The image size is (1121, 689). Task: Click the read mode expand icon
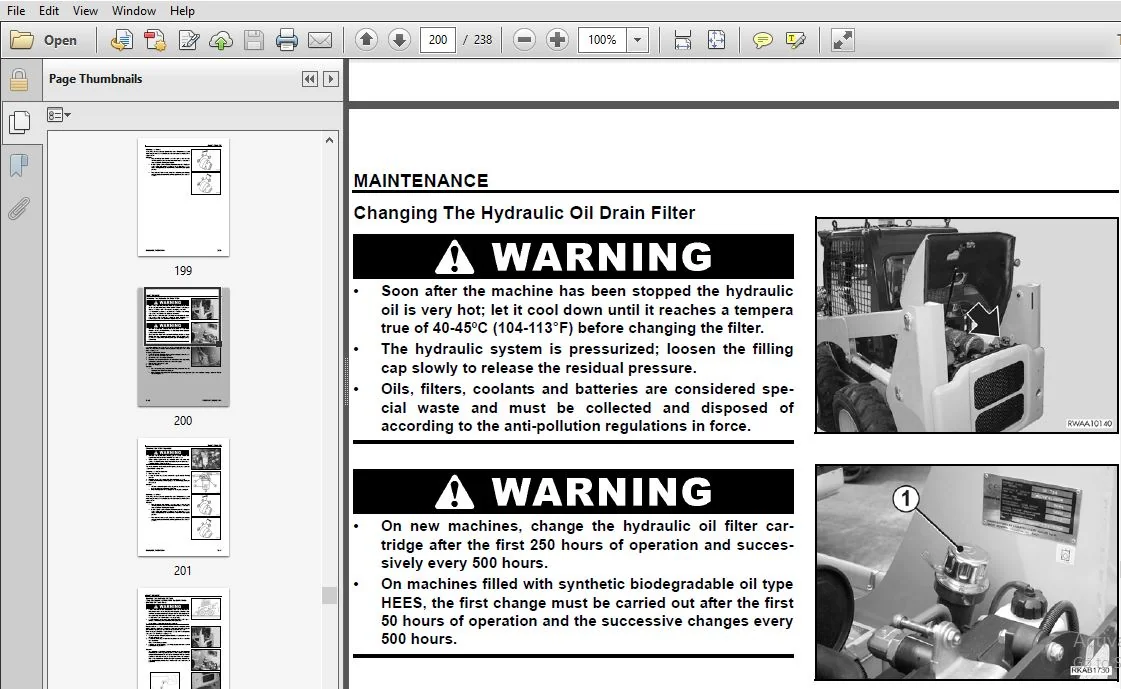[x=843, y=40]
